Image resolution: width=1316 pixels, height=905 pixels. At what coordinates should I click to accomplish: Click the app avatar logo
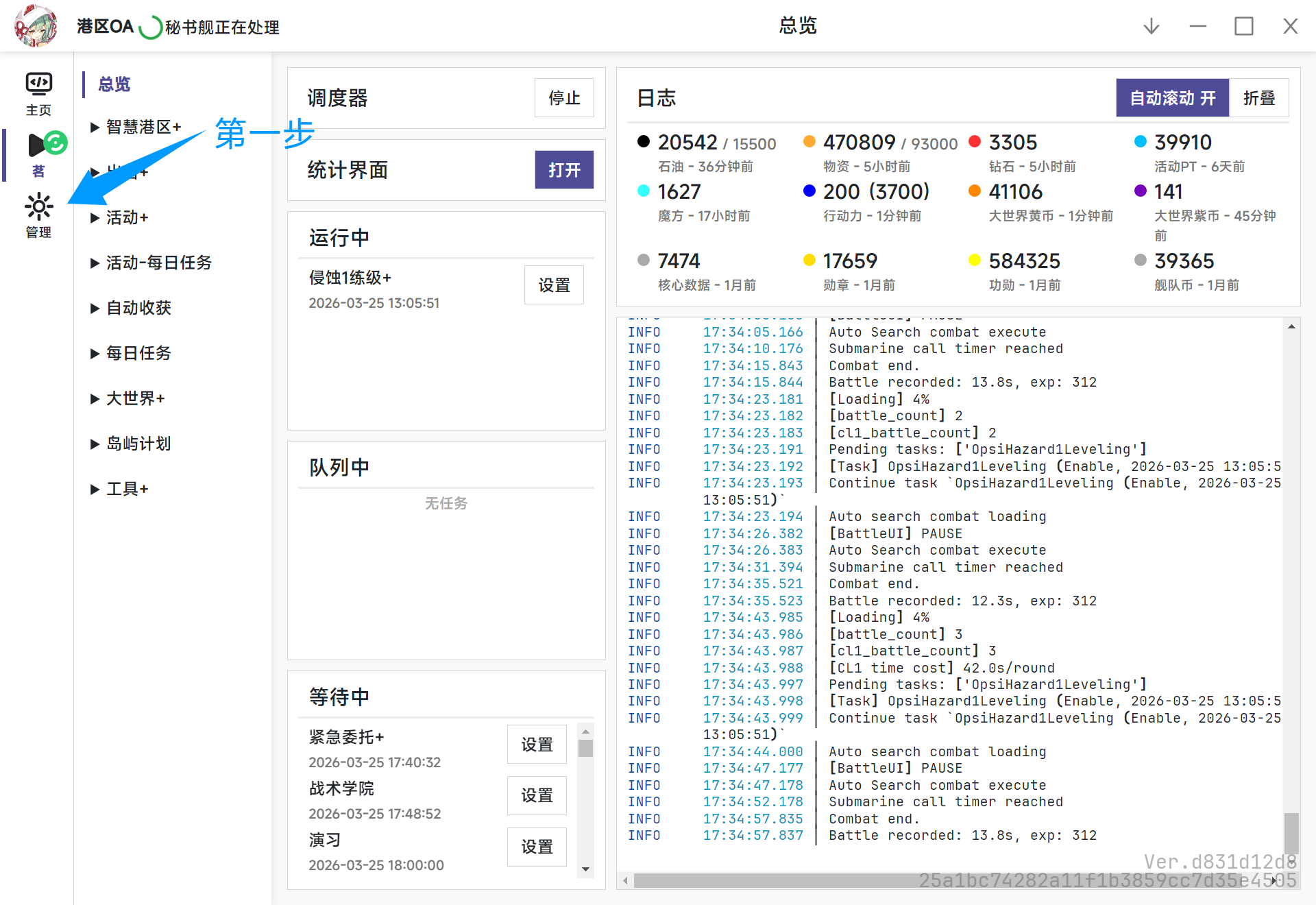click(36, 26)
